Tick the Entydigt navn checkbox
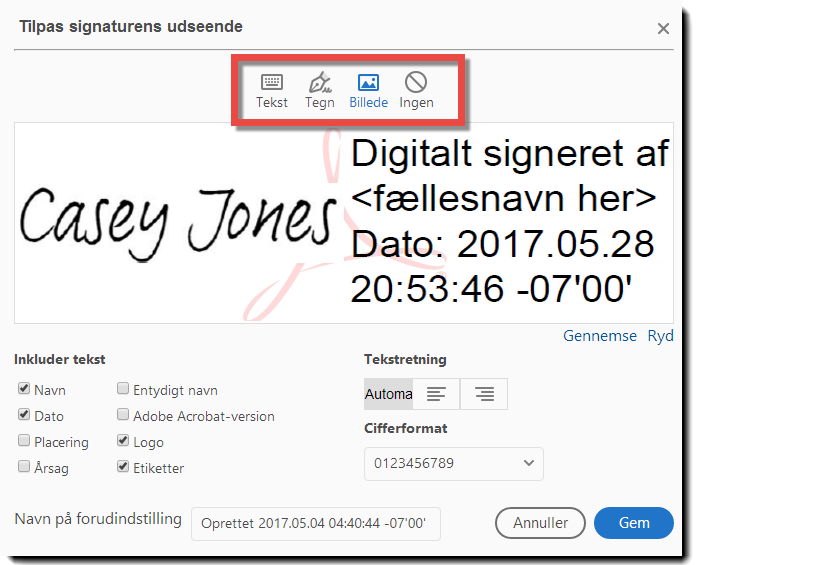Image resolution: width=830 pixels, height=565 pixels. [123, 389]
